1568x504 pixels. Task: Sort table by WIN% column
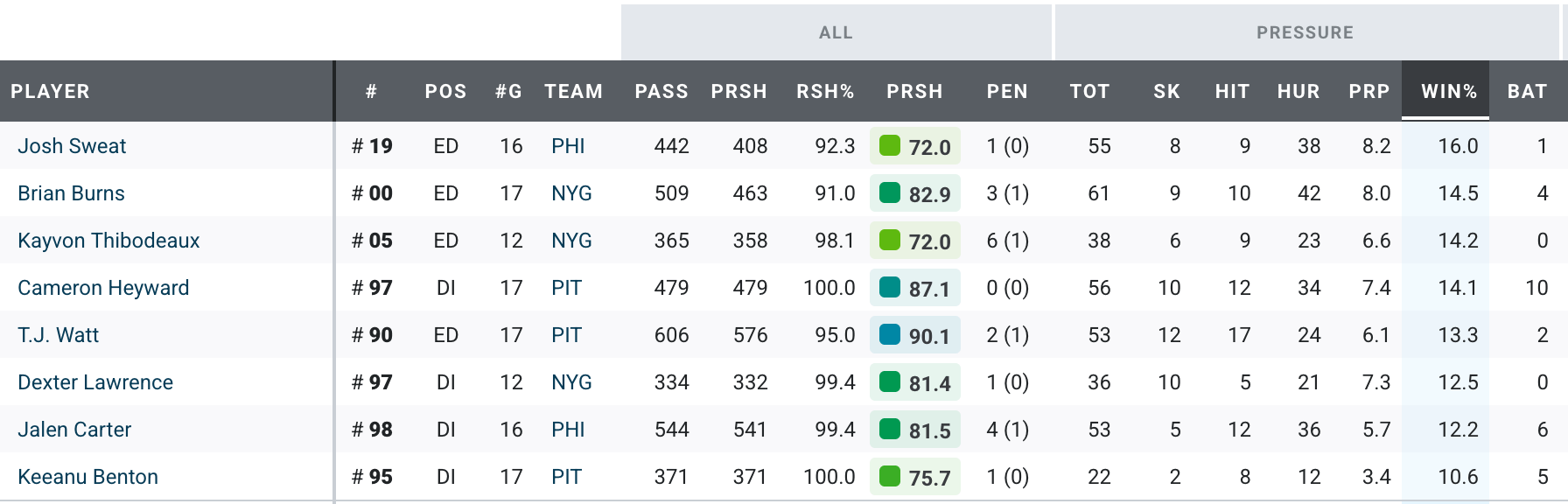pos(1448,91)
